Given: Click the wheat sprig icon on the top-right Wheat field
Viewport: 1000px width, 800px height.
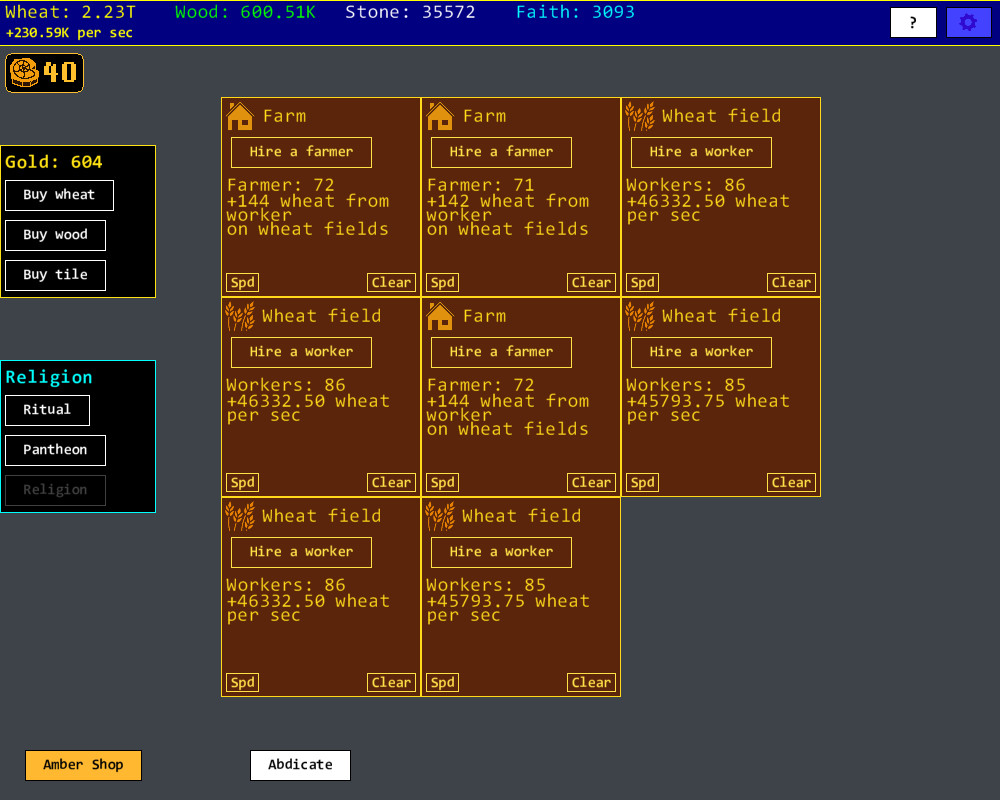Looking at the screenshot, I should [x=640, y=115].
